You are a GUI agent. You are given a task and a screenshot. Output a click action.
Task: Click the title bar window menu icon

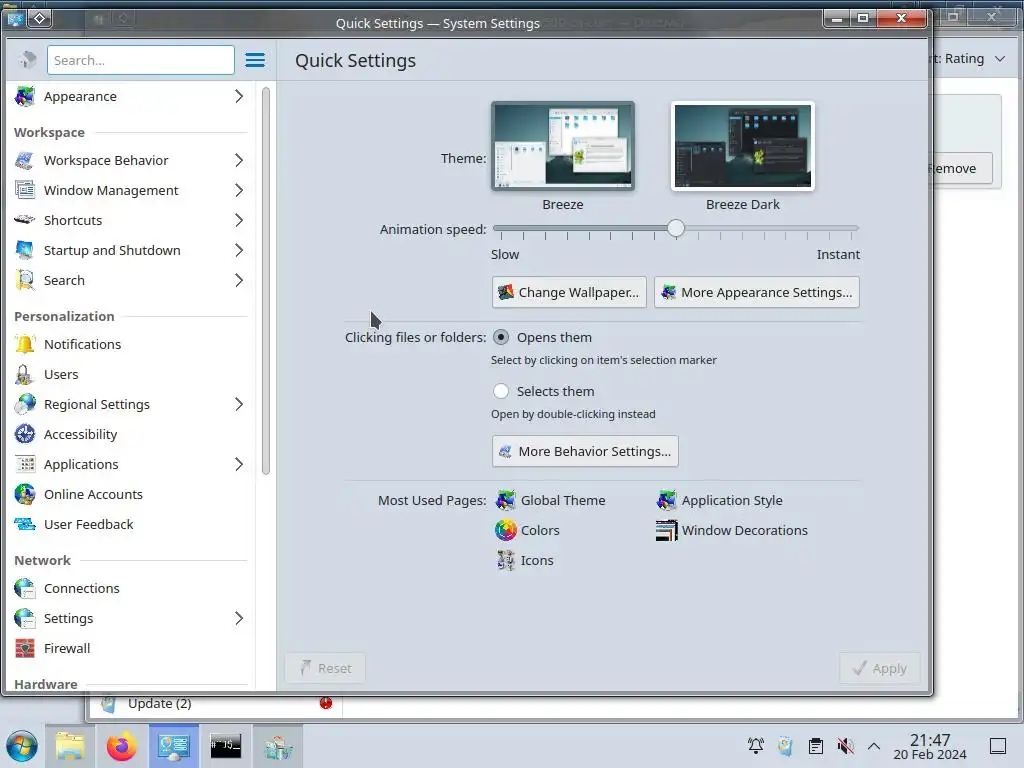tap(16, 19)
